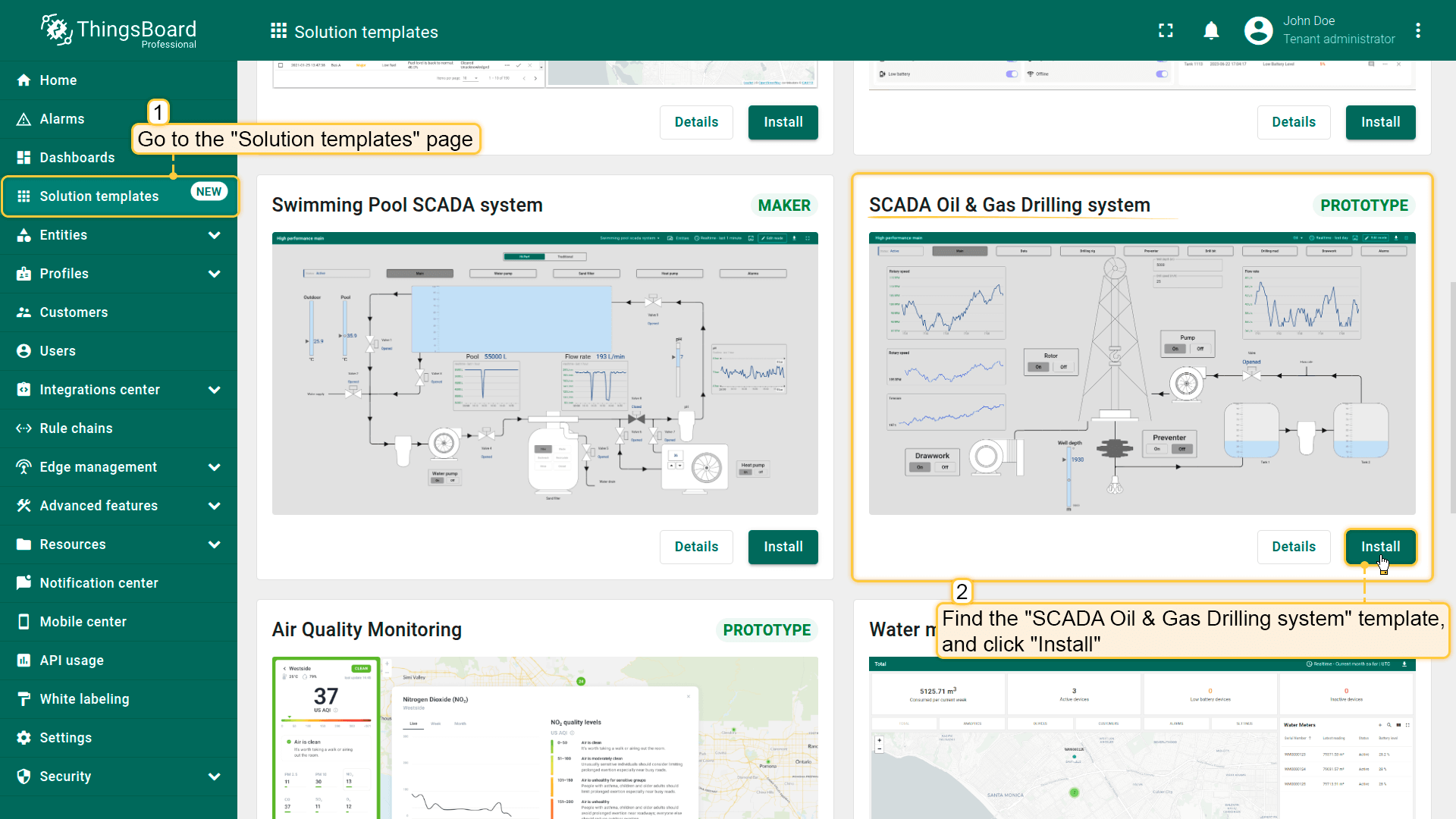
Task: Open the vertical three-dot user menu
Action: 1417,30
